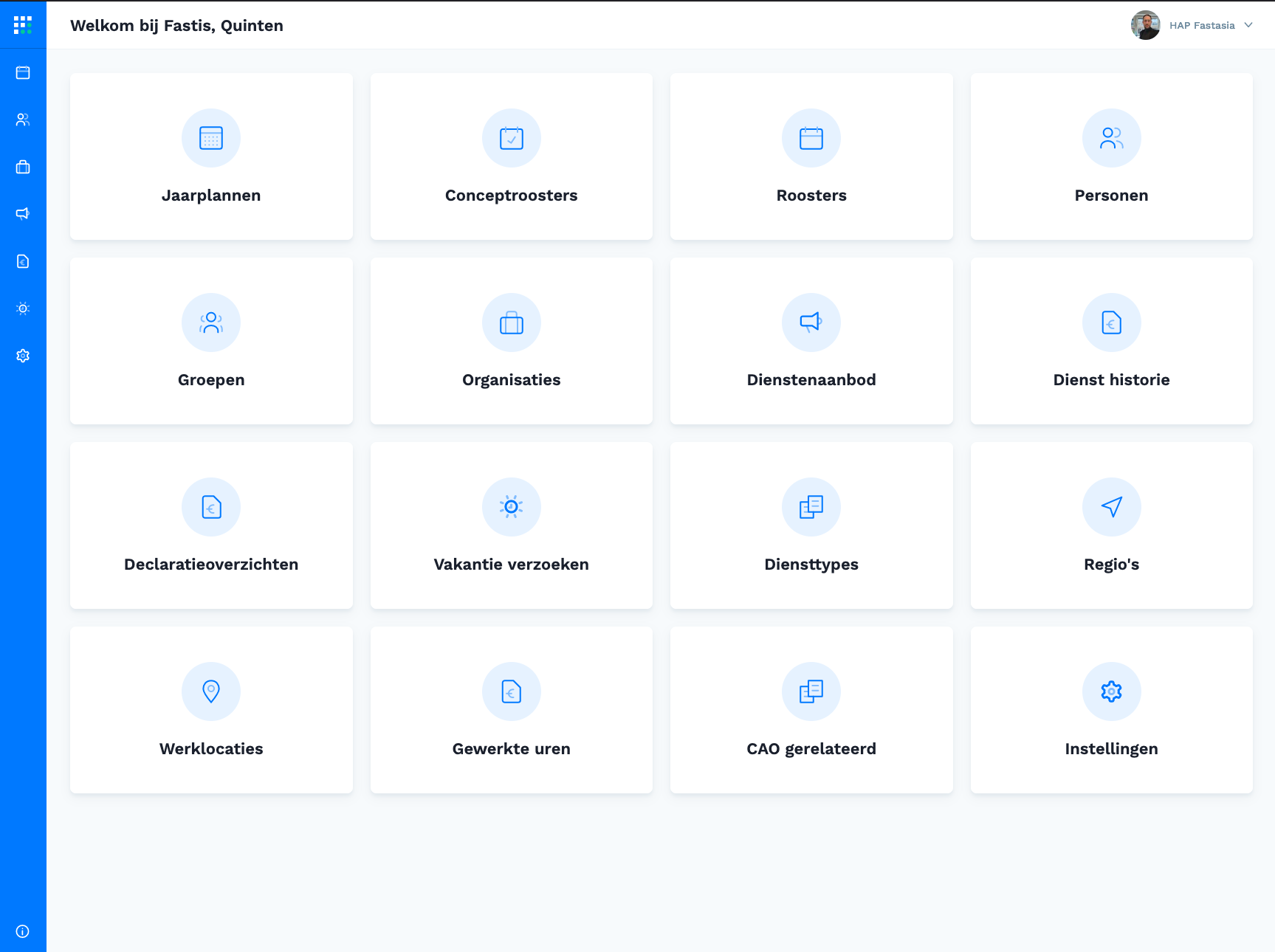Click the Roosters calendar icon
The image size is (1275, 952).
(811, 138)
